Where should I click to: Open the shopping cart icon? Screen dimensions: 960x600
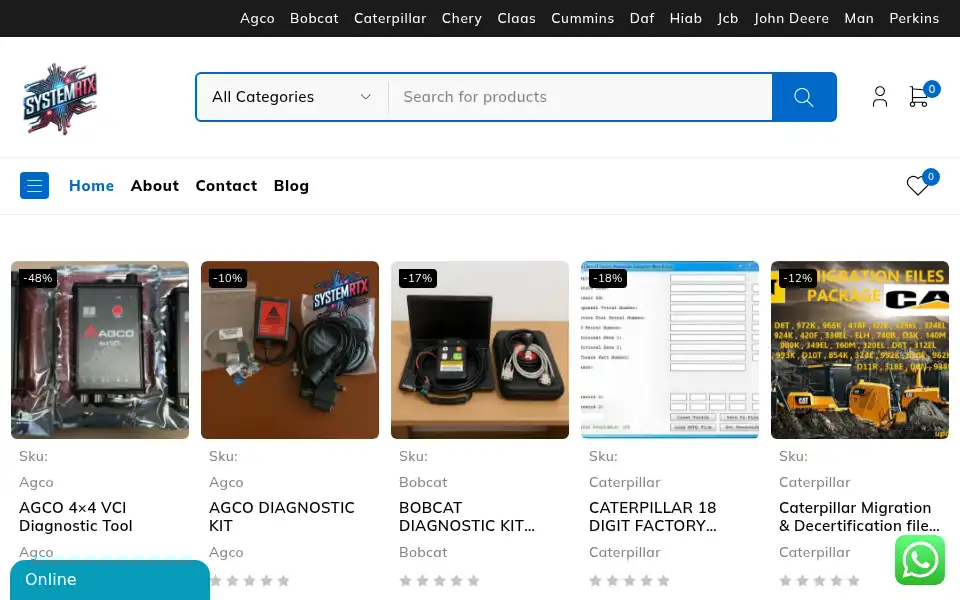click(919, 97)
